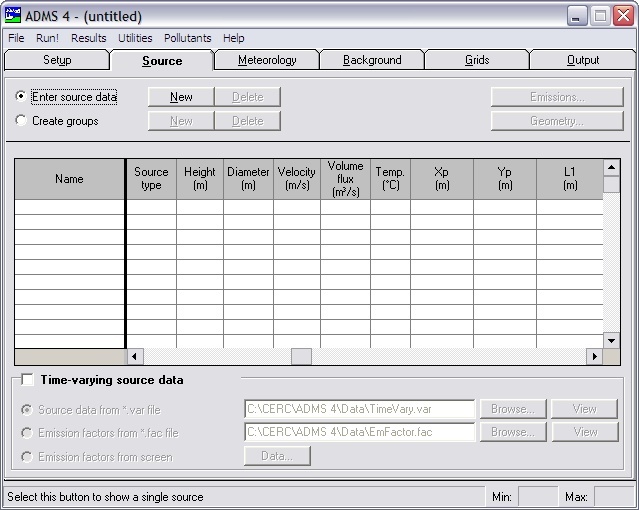Open the Run! menu
Image resolution: width=639 pixels, height=510 pixels.
47,38
